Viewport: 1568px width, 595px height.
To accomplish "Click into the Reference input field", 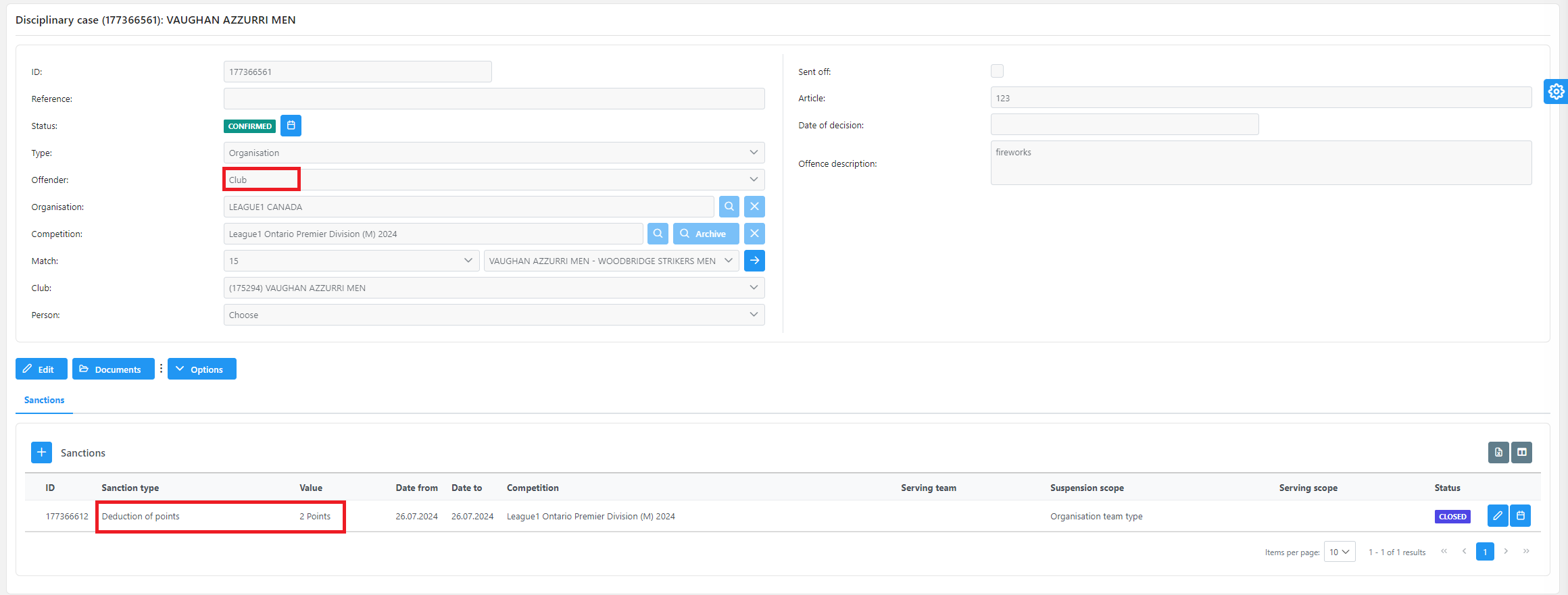I will pos(493,99).
